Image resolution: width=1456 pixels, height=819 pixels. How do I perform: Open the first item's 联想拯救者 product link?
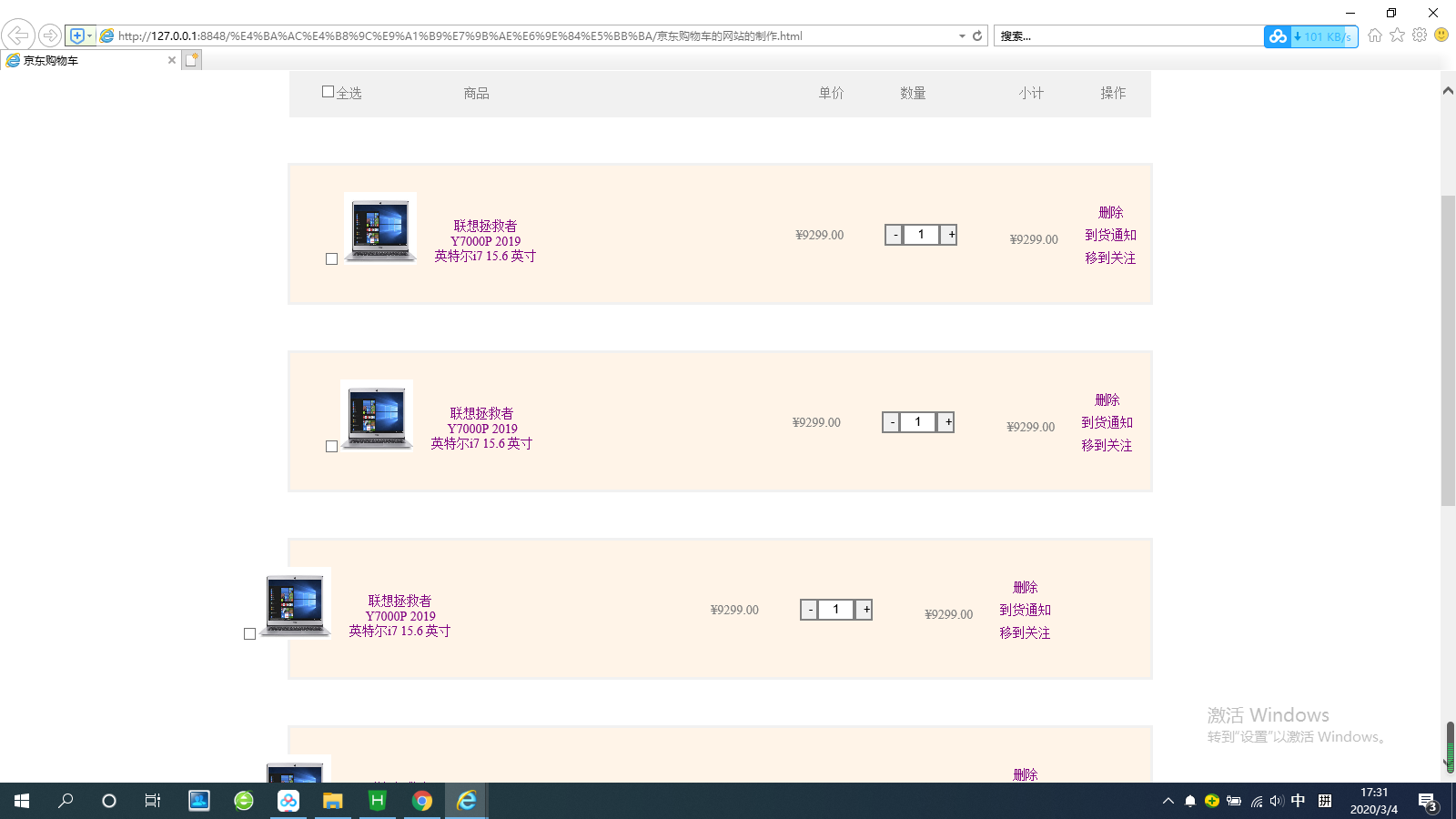pyautogui.click(x=485, y=241)
